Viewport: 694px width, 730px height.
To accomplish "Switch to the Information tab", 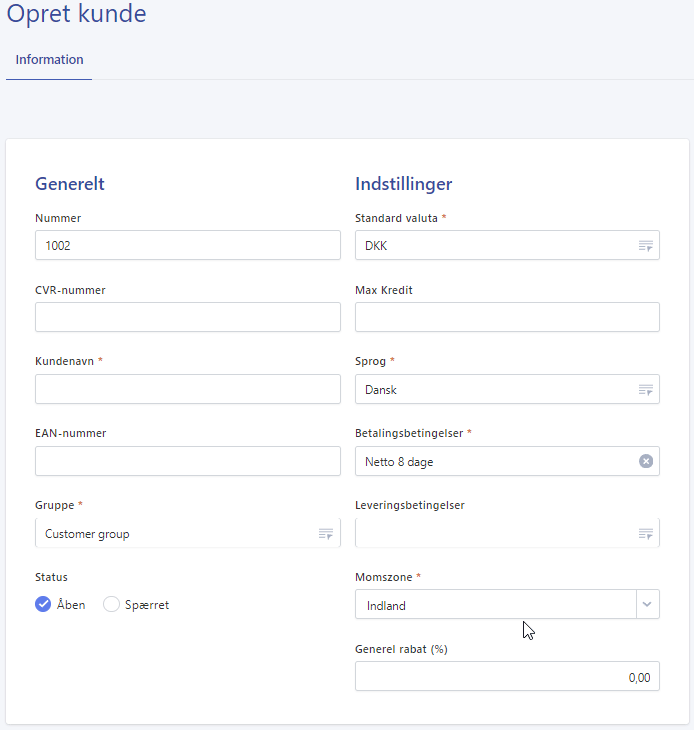I will pos(49,60).
